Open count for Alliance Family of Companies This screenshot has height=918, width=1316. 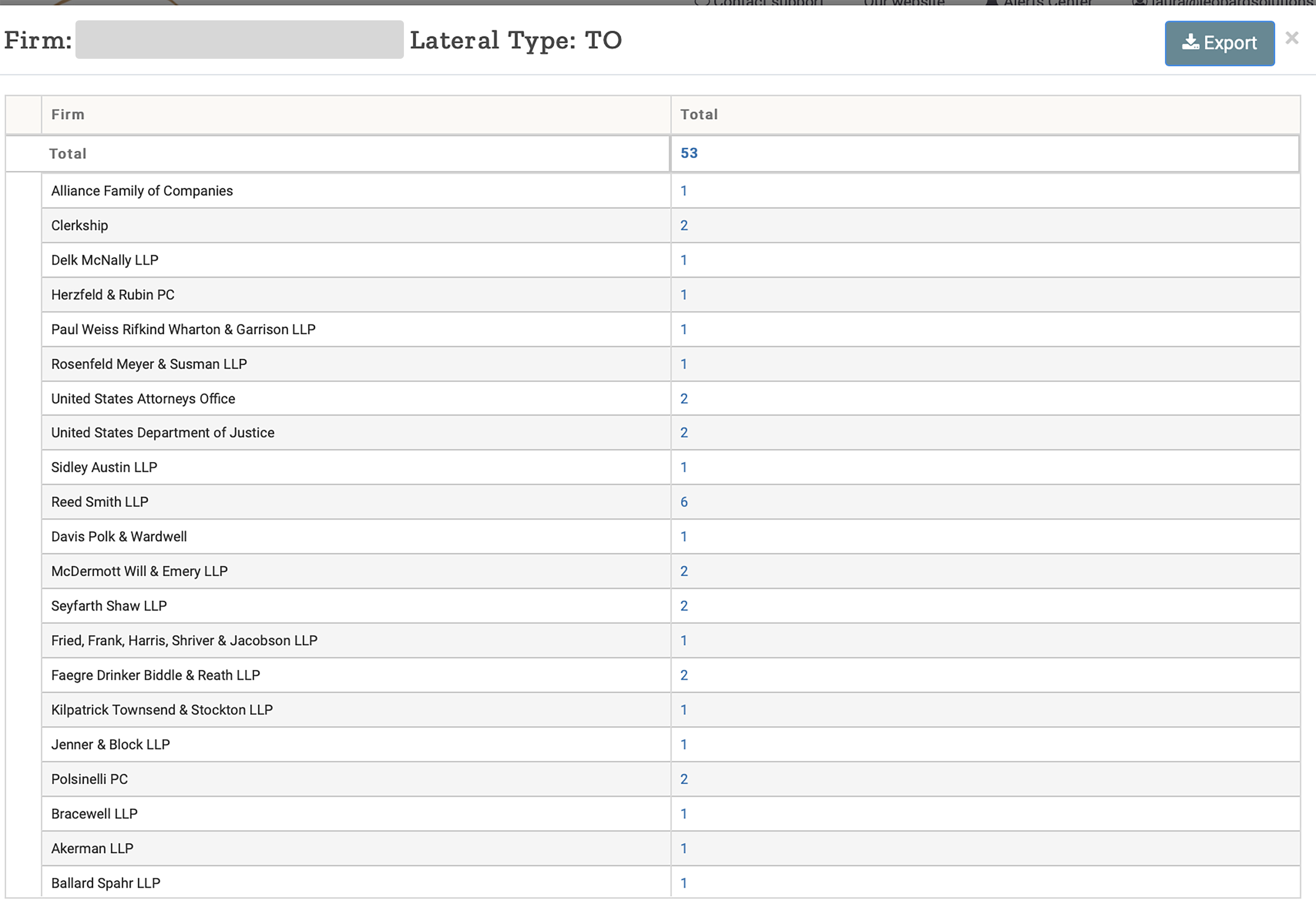[x=684, y=191]
